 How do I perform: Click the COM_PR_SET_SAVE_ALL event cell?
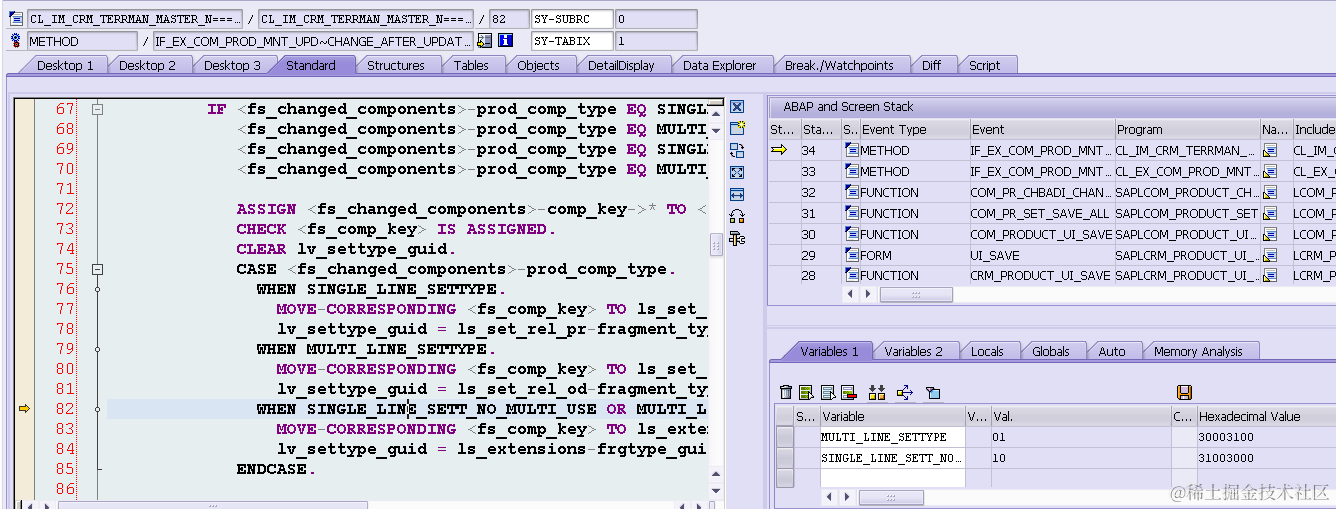tap(1041, 213)
